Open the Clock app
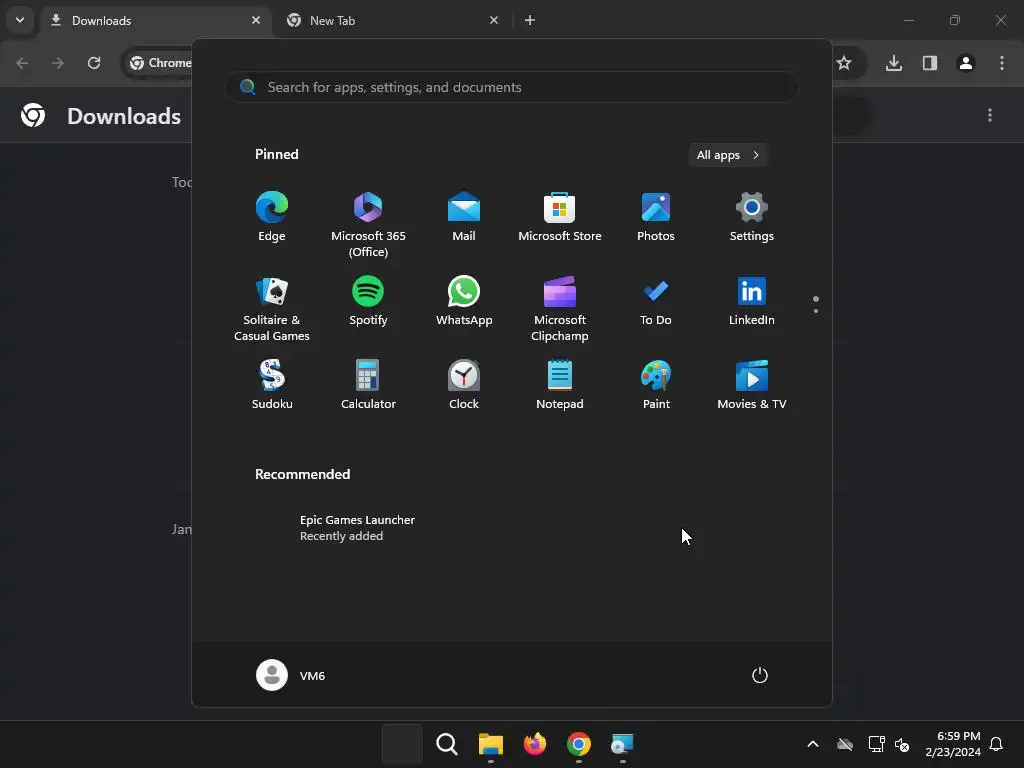The width and height of the screenshot is (1024, 768). [x=464, y=385]
